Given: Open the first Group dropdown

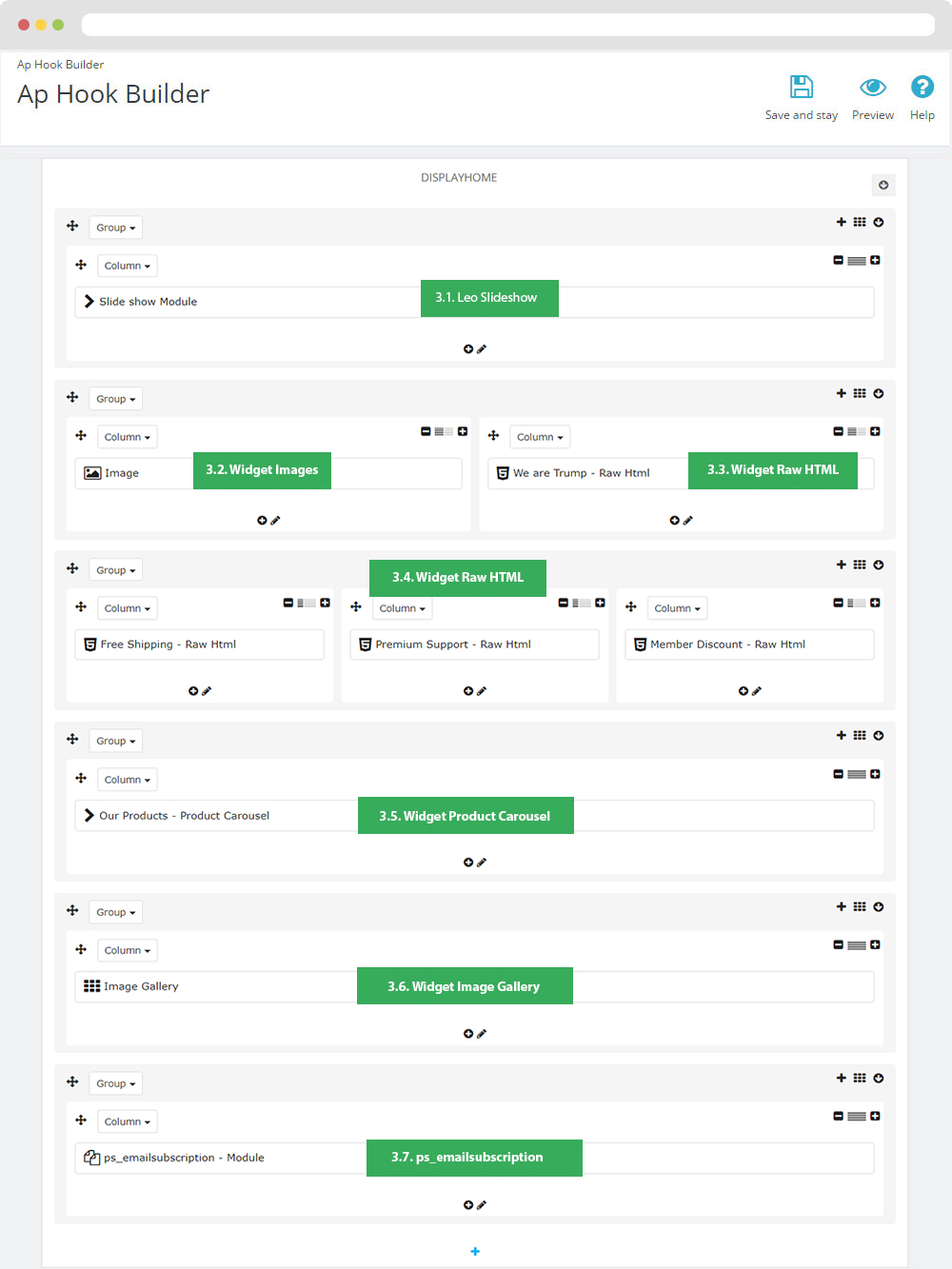Looking at the screenshot, I should point(115,228).
